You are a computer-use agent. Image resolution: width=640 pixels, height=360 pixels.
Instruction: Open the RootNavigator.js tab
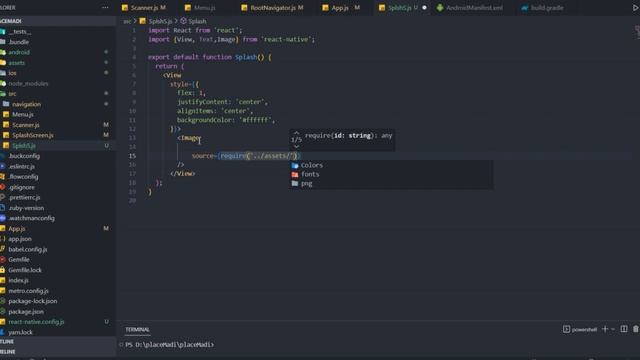coord(272,7)
